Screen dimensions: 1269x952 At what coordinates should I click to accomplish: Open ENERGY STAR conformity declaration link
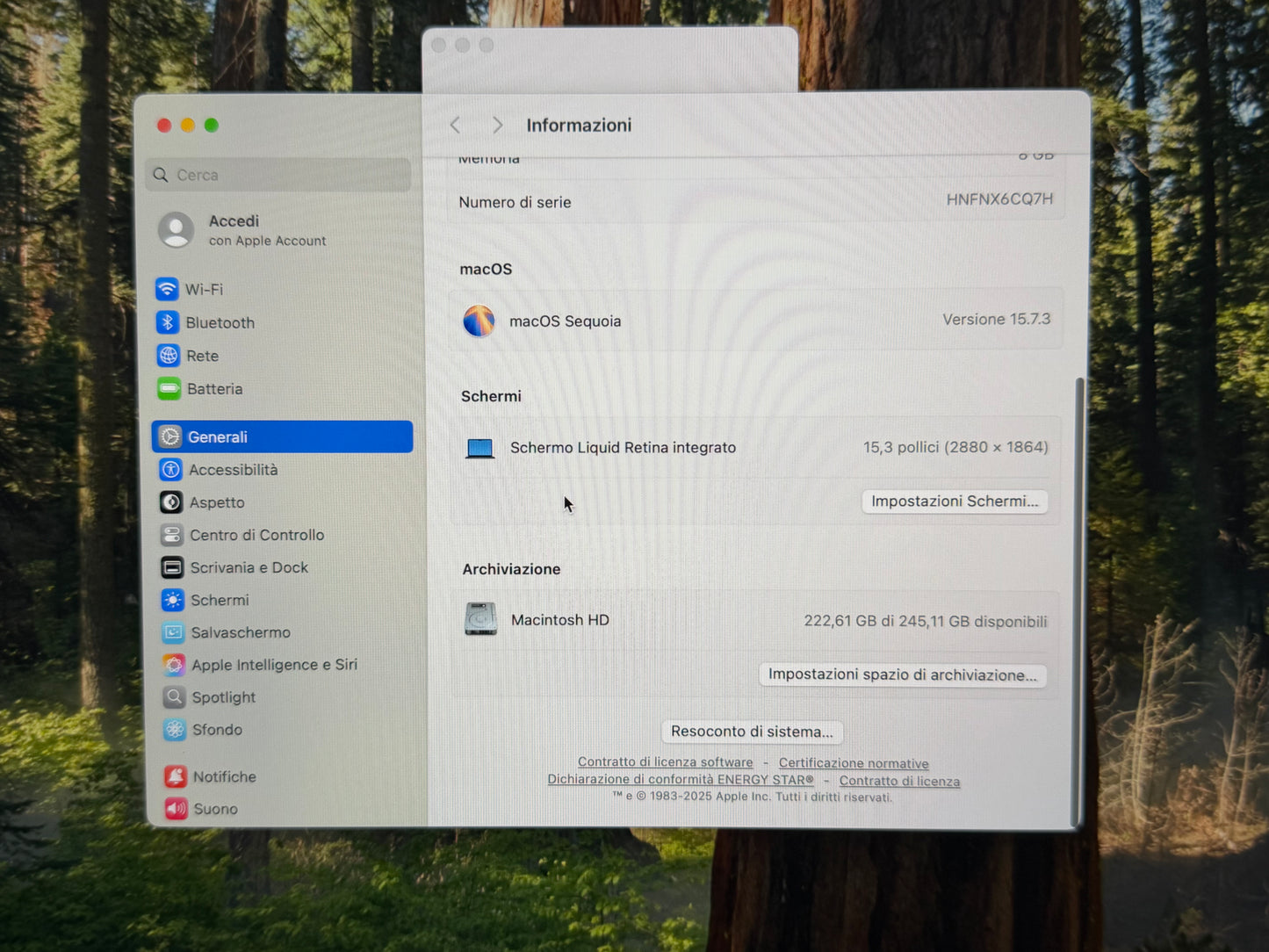pos(681,780)
